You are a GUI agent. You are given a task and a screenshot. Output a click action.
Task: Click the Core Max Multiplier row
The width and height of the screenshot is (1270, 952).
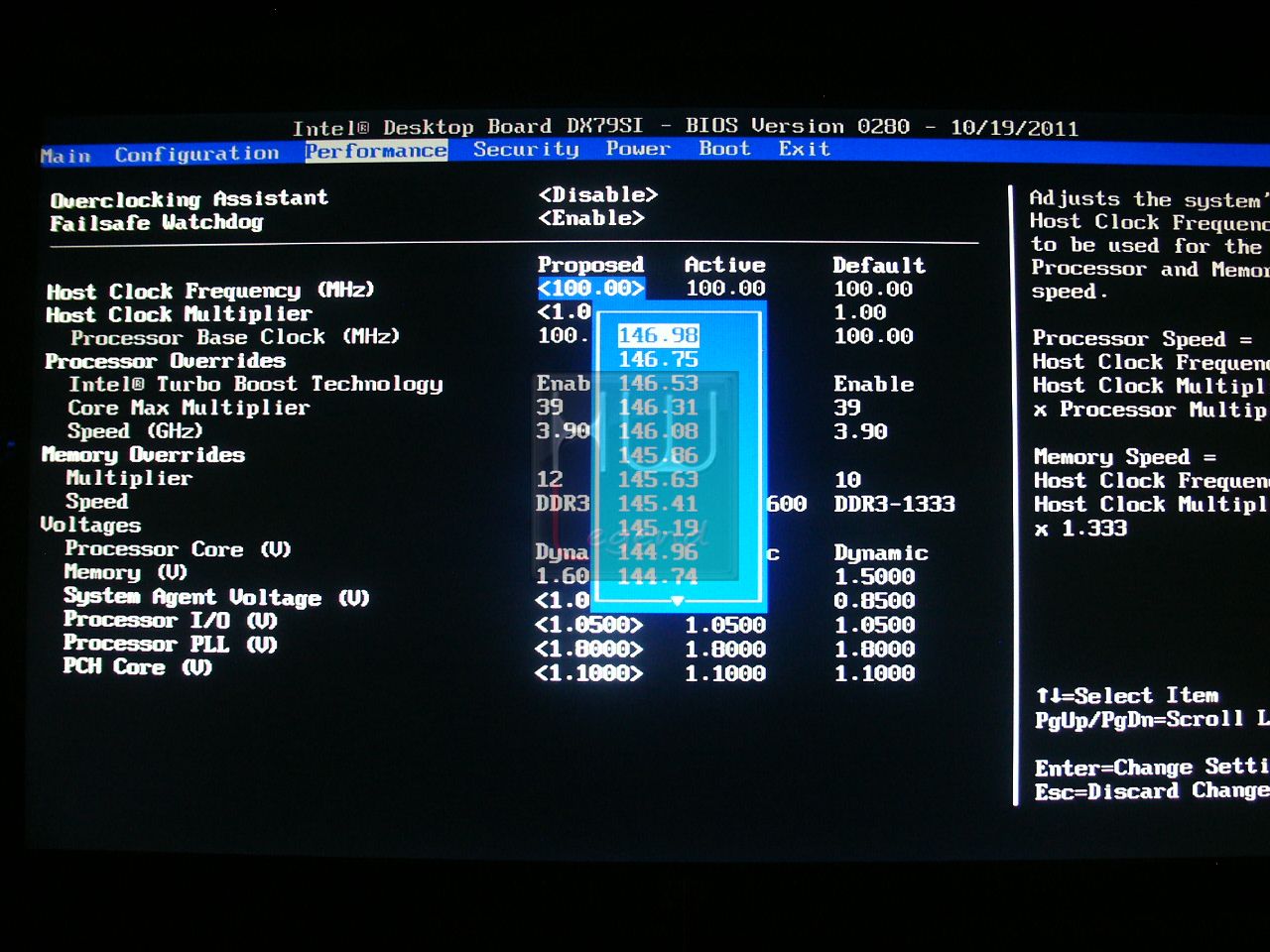tap(189, 408)
